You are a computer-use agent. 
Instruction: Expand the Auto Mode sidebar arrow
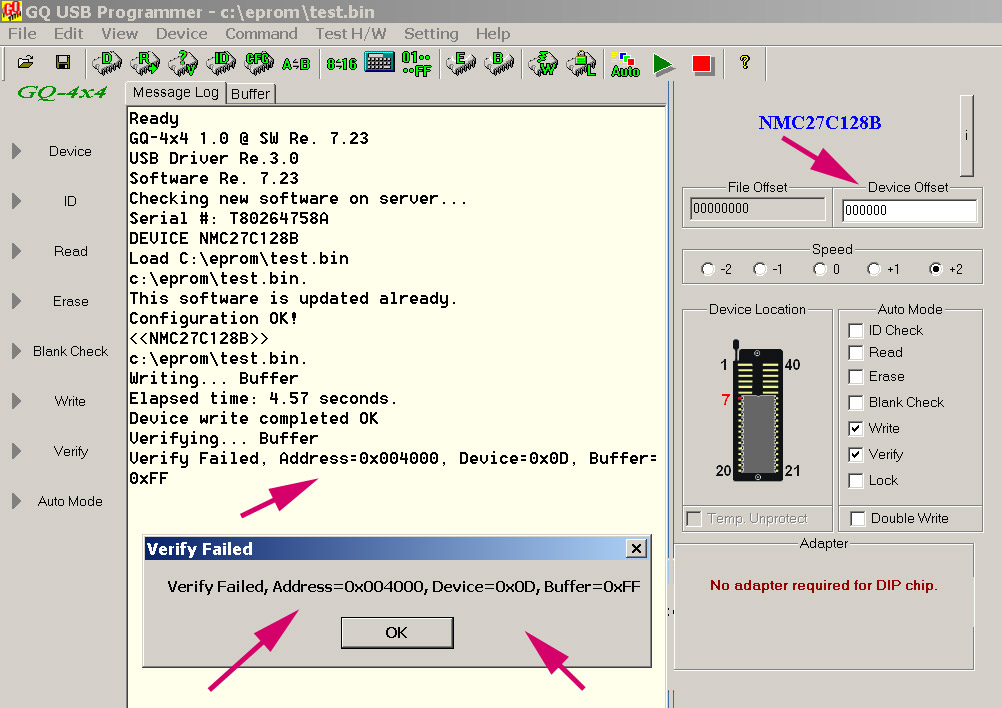[x=17, y=501]
